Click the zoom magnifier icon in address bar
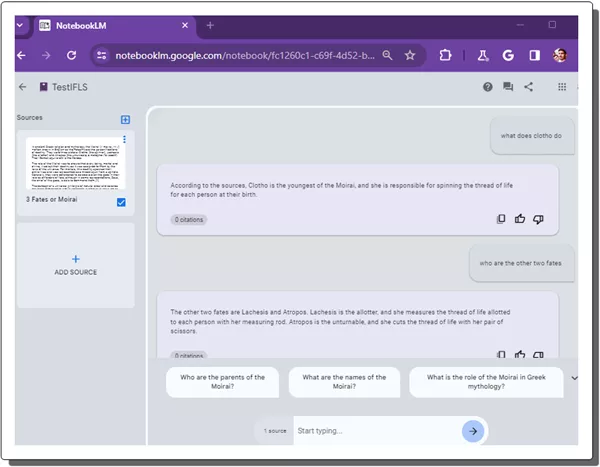 coord(387,56)
